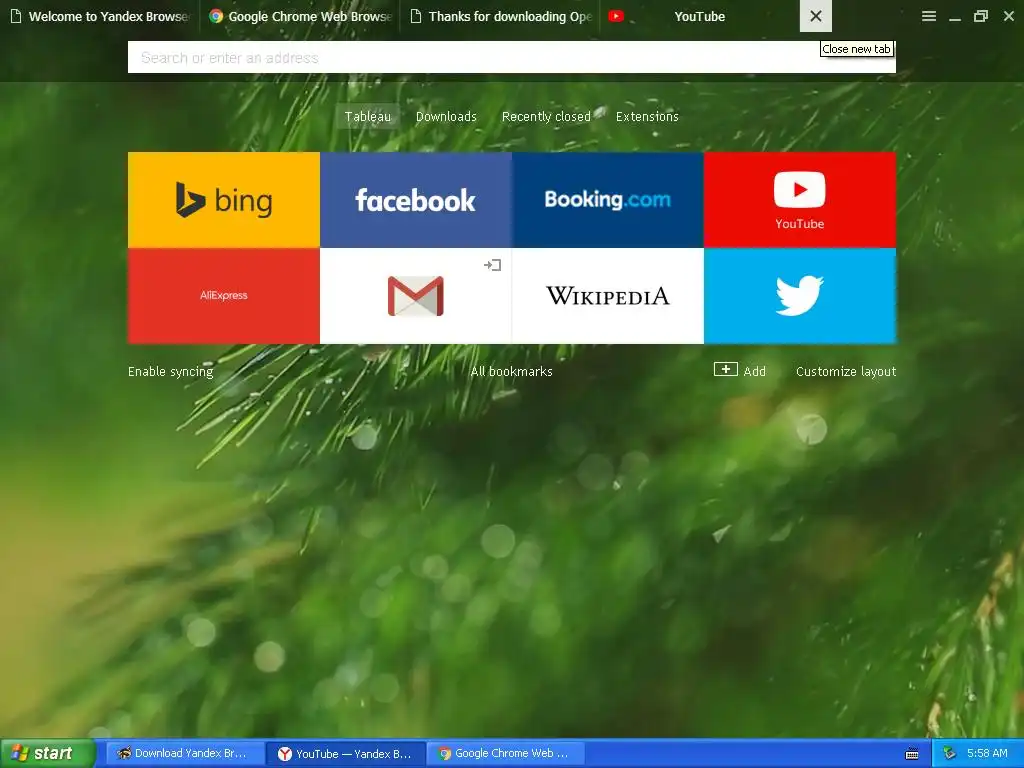The height and width of the screenshot is (768, 1024).
Task: Open the Facebook tile
Action: pyautogui.click(x=416, y=200)
